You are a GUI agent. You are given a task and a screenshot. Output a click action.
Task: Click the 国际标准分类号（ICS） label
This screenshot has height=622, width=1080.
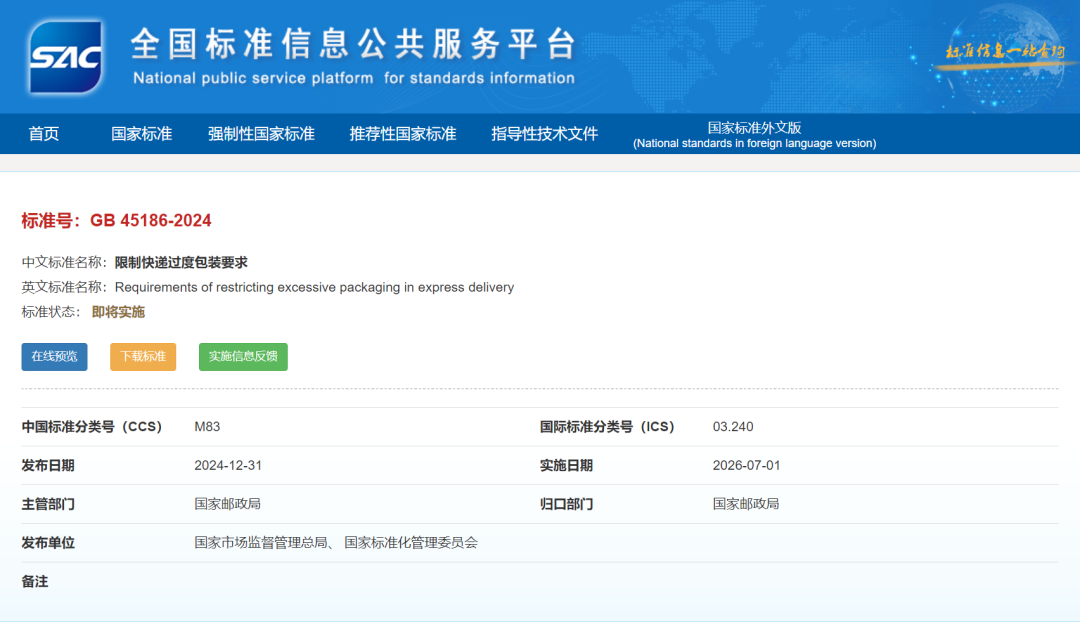pyautogui.click(x=607, y=427)
